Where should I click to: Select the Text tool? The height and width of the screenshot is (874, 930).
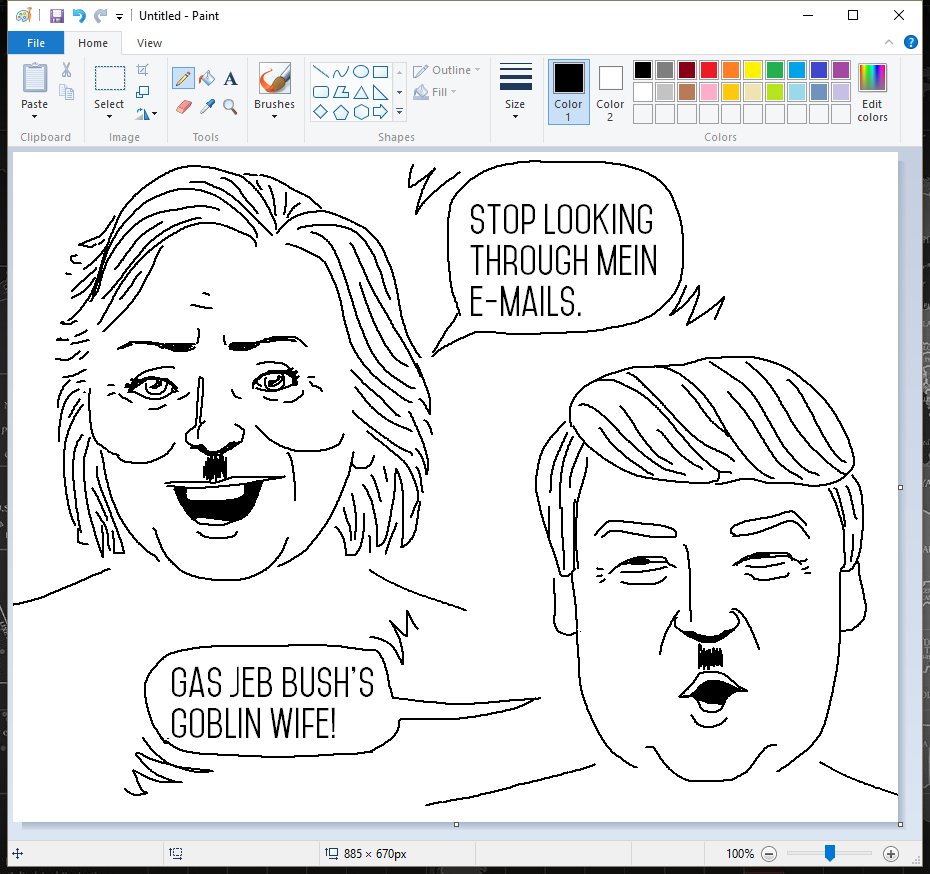[x=231, y=78]
